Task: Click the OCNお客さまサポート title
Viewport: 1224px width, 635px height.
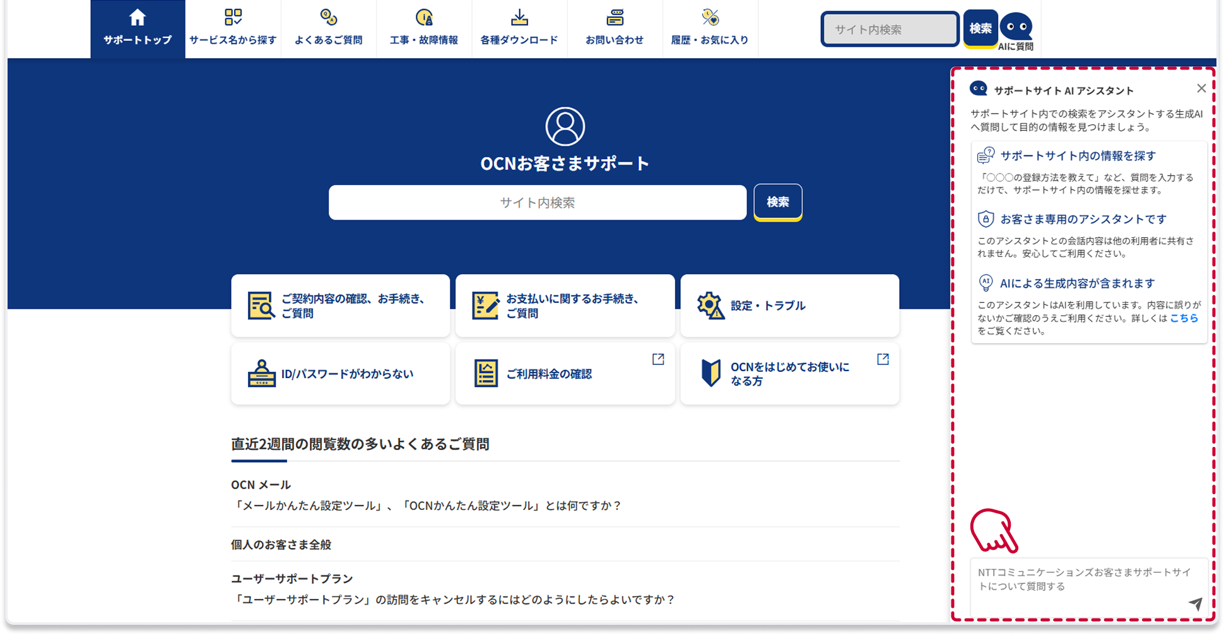Action: [x=565, y=164]
